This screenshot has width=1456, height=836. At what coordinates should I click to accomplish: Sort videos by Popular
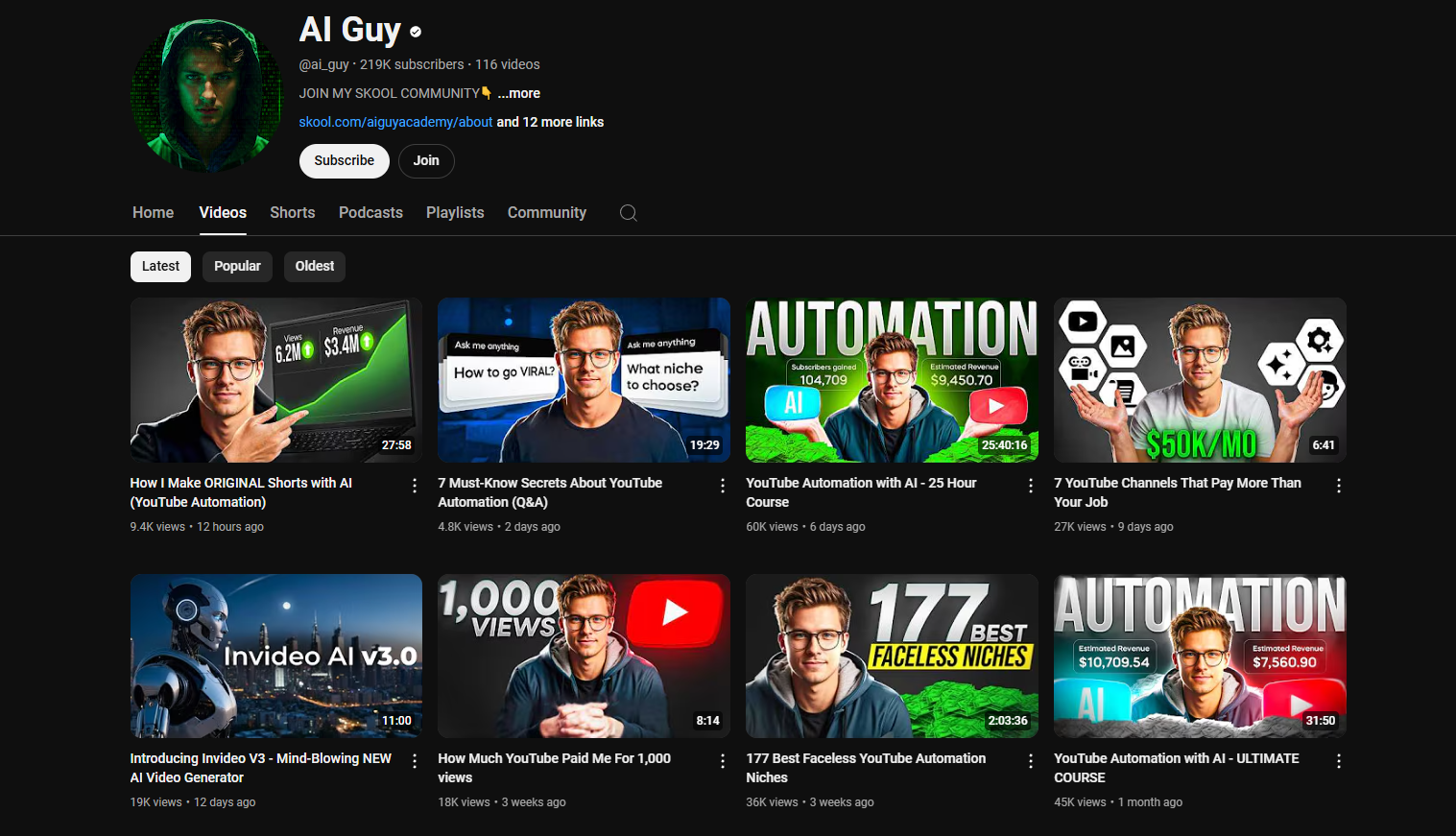(x=237, y=267)
